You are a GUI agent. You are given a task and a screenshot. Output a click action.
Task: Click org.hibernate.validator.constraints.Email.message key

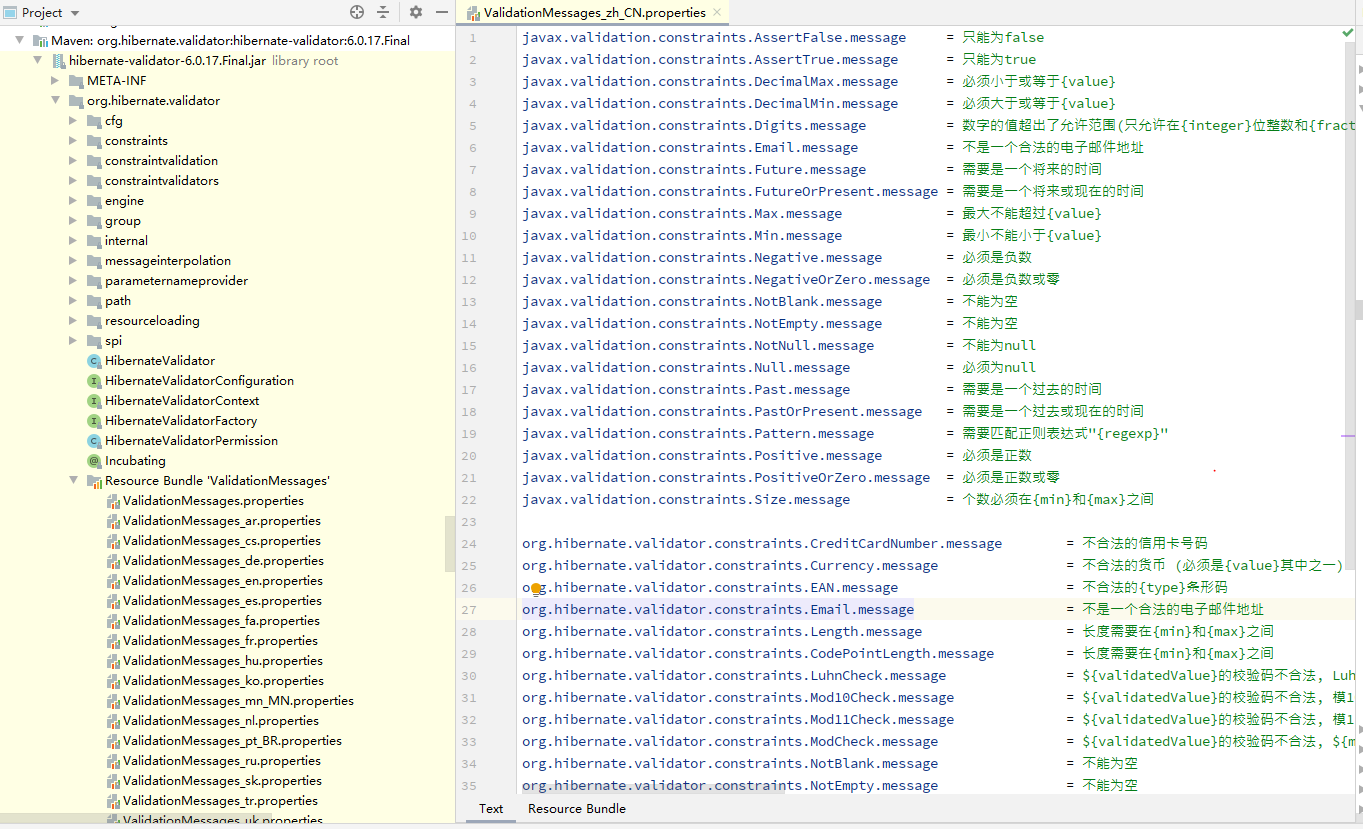pos(718,609)
